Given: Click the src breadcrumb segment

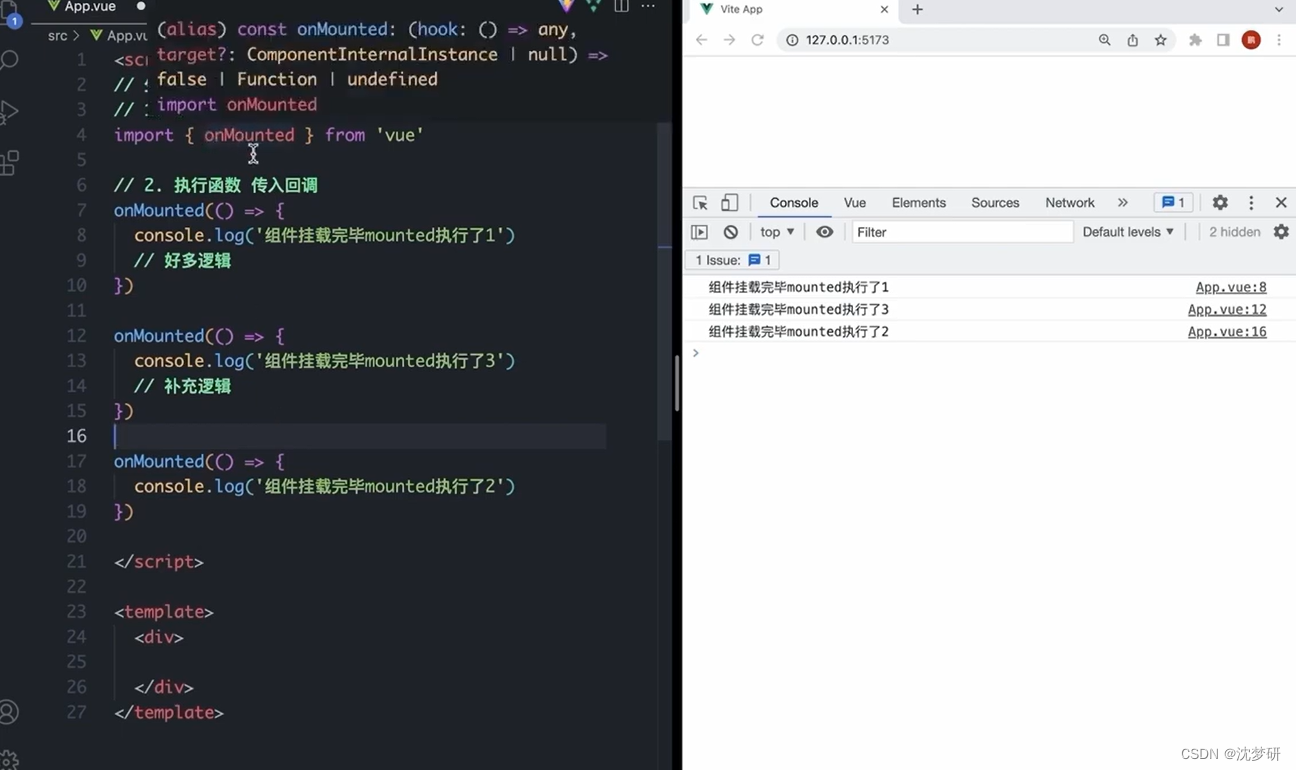Looking at the screenshot, I should [x=57, y=36].
